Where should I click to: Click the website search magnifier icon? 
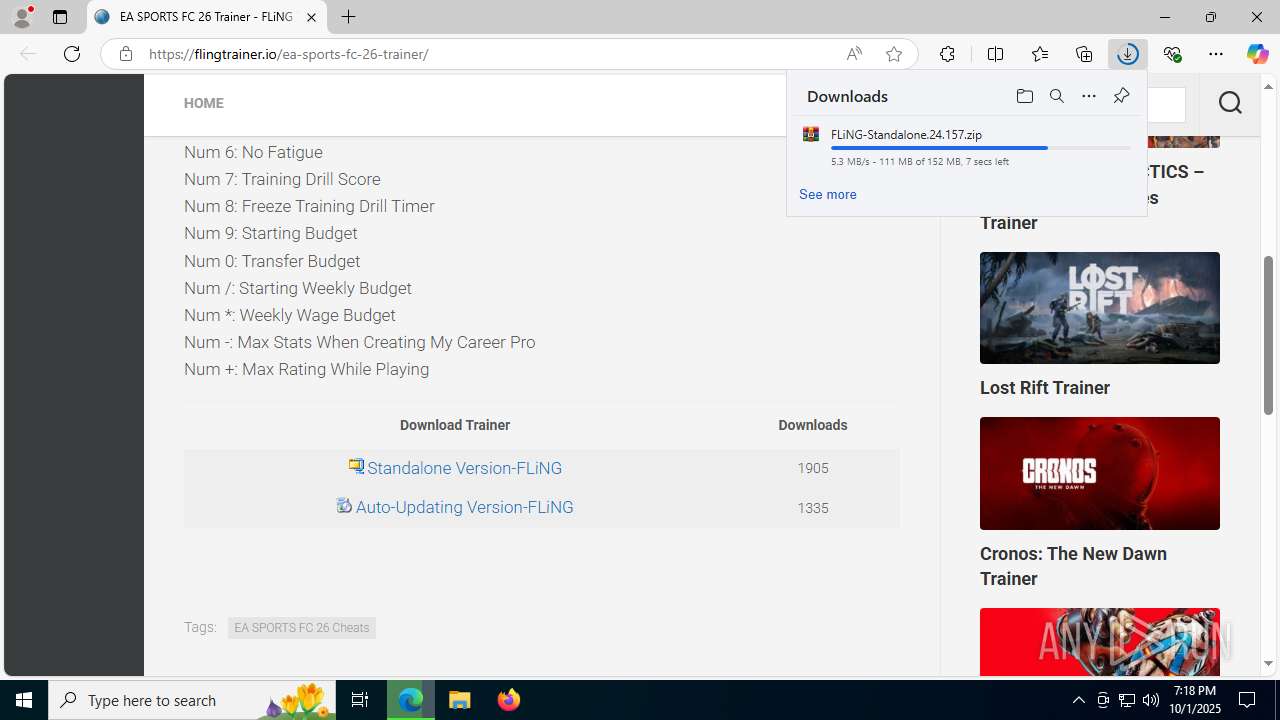(1230, 102)
